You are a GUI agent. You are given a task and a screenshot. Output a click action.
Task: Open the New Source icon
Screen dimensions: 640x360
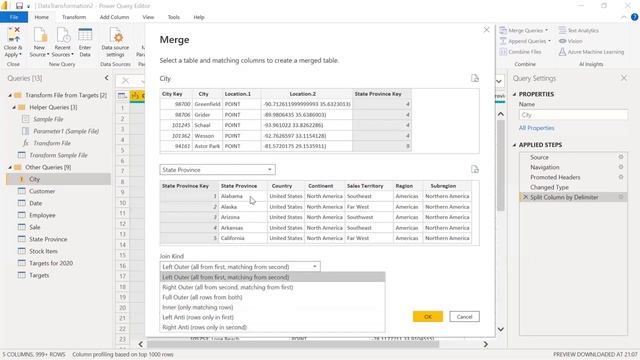(40, 35)
